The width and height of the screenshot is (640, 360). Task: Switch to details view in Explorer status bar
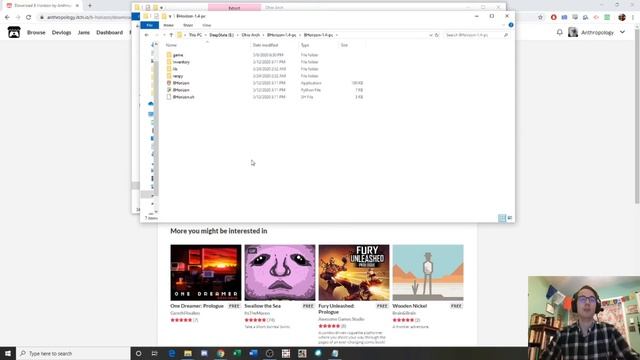click(502, 218)
